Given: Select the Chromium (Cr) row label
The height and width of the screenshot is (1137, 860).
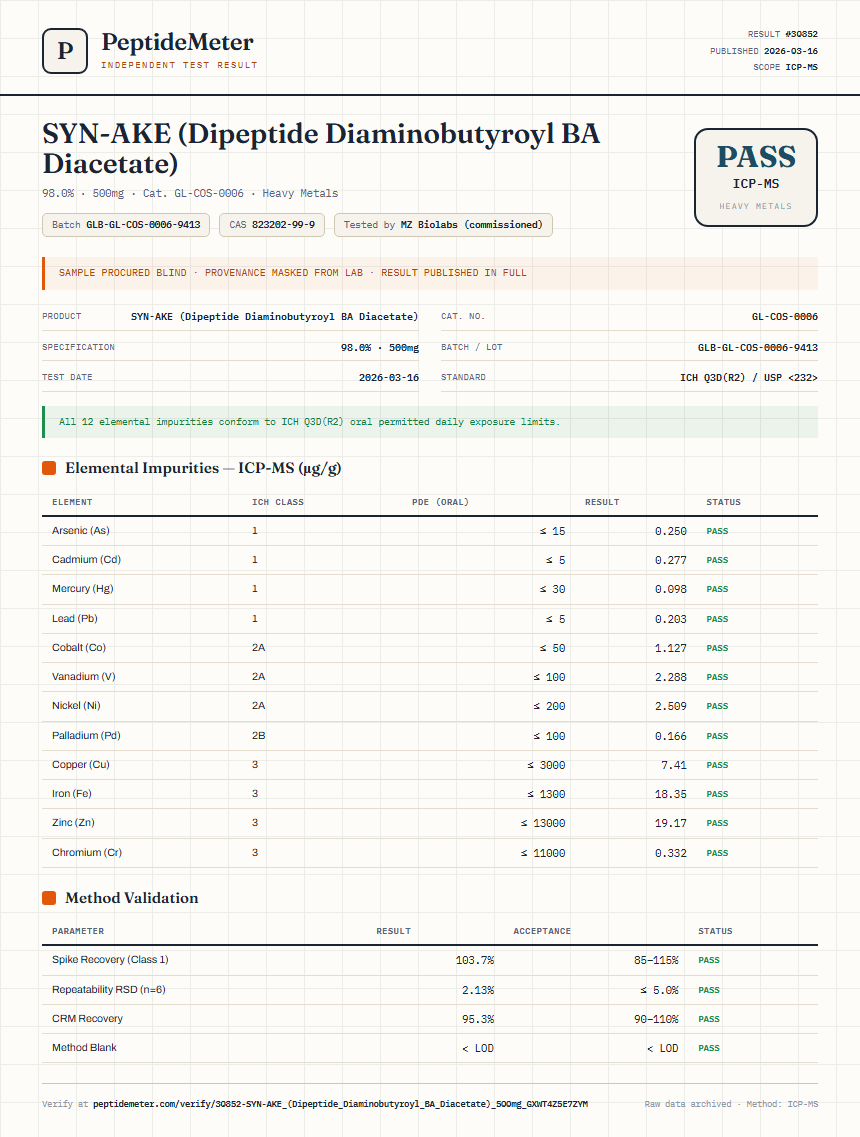Looking at the screenshot, I should click(x=87, y=853).
